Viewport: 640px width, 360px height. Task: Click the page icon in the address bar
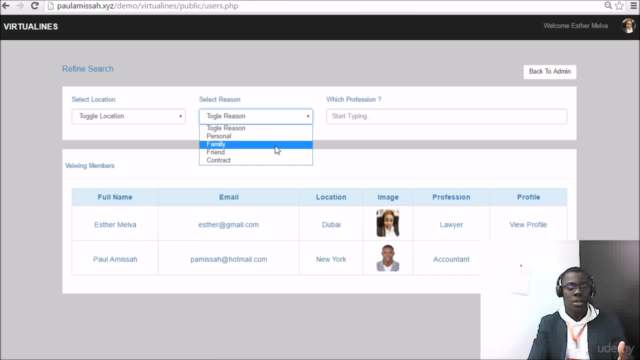(51, 6)
